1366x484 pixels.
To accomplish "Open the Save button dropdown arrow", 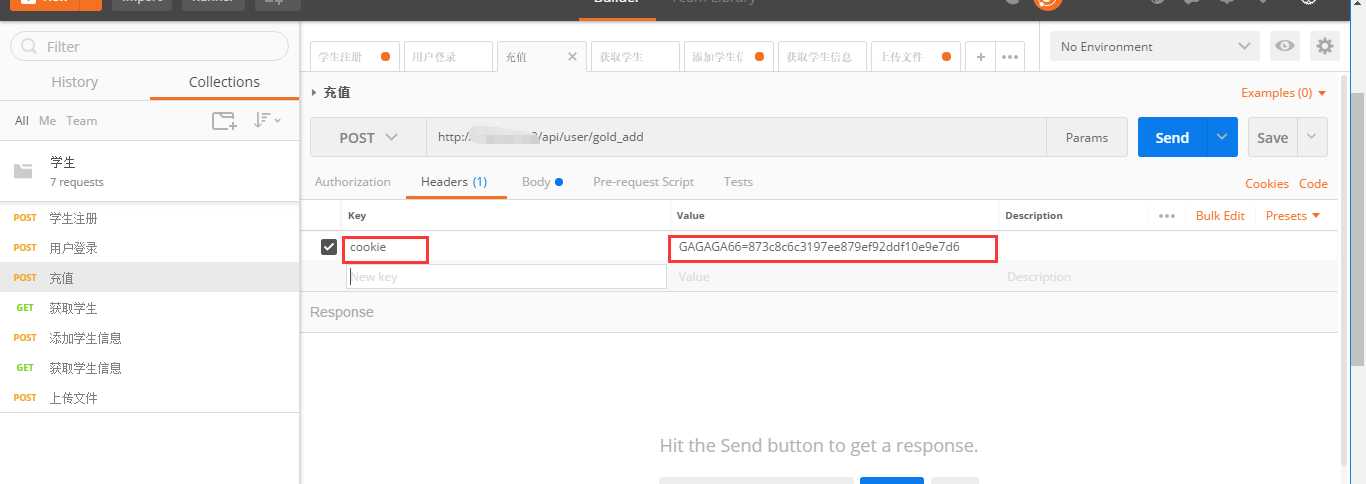I will click(x=1313, y=137).
